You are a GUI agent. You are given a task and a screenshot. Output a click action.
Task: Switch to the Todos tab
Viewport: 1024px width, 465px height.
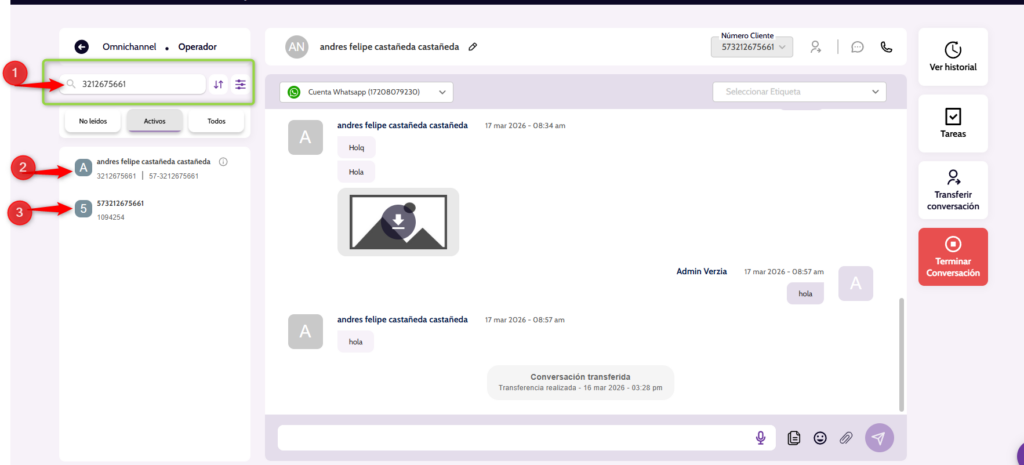(x=216, y=121)
